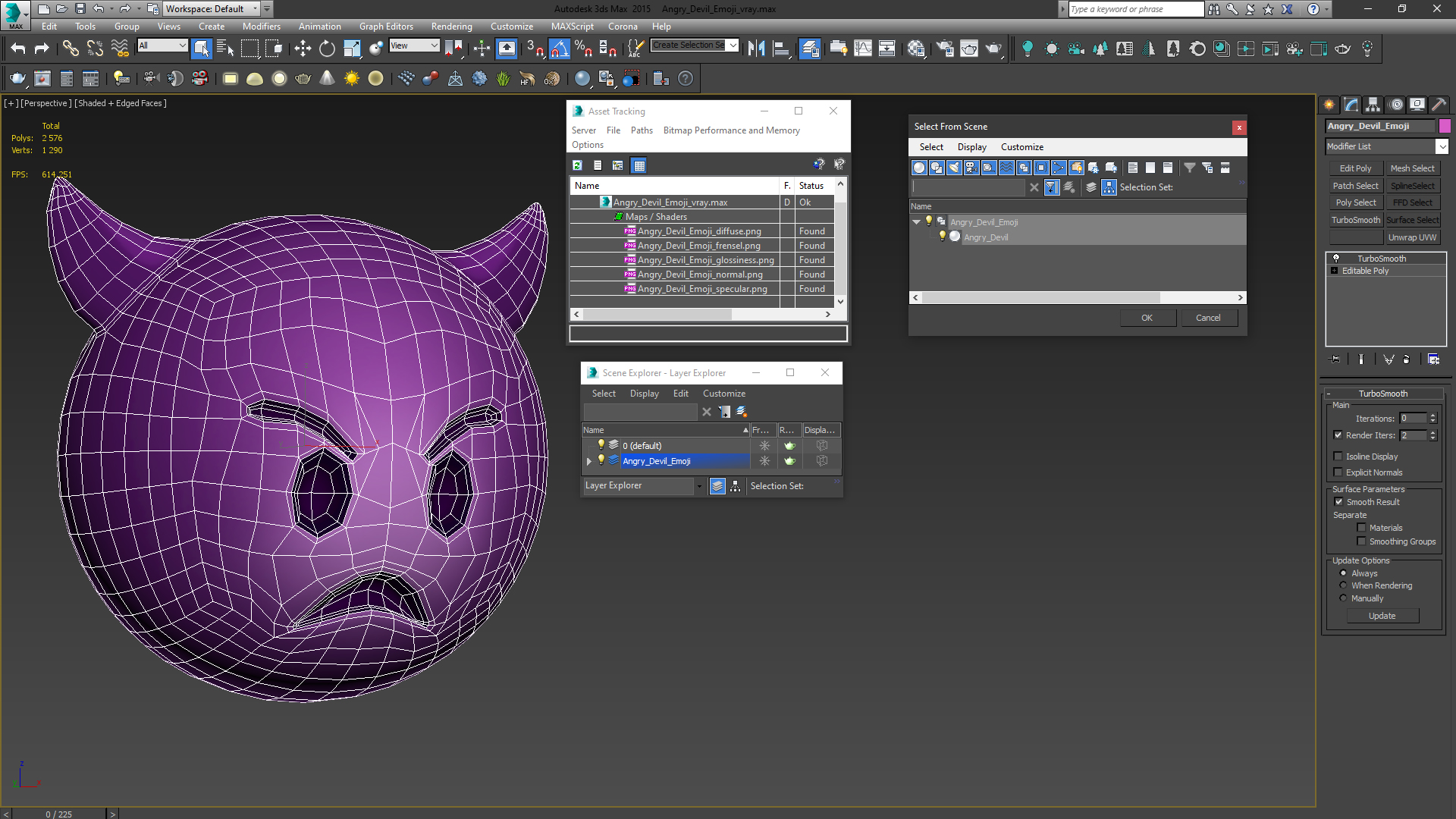
Task: Click the Mirror tool icon
Action: click(756, 49)
